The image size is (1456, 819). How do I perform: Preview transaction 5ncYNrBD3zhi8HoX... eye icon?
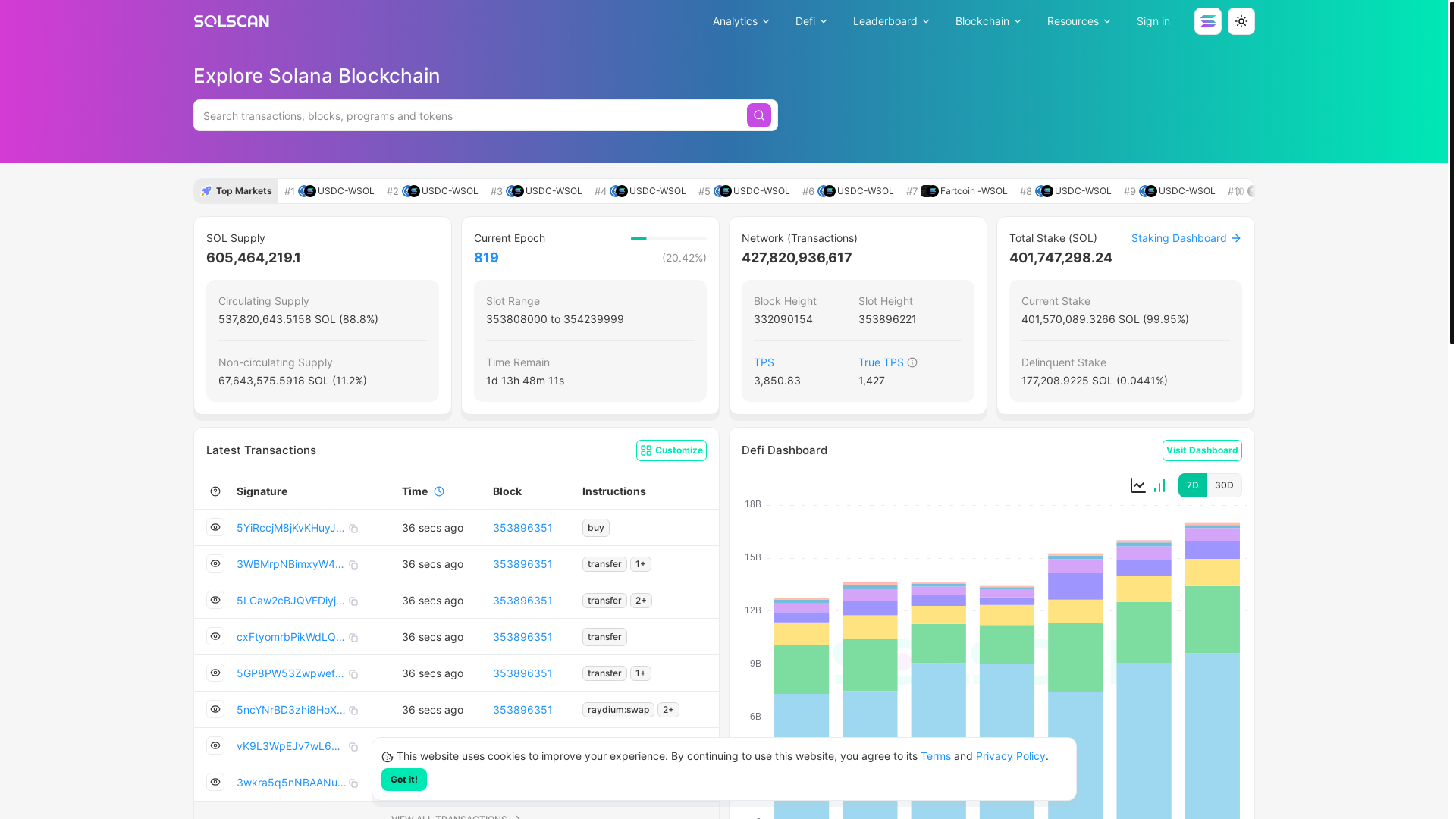(215, 709)
